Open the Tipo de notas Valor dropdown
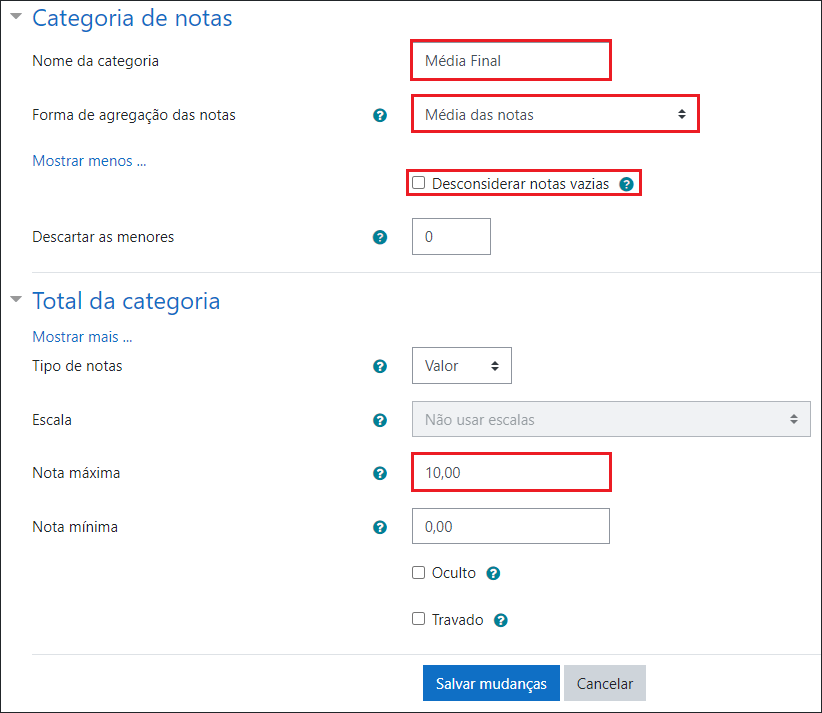Image resolution: width=822 pixels, height=713 pixels. (461, 366)
